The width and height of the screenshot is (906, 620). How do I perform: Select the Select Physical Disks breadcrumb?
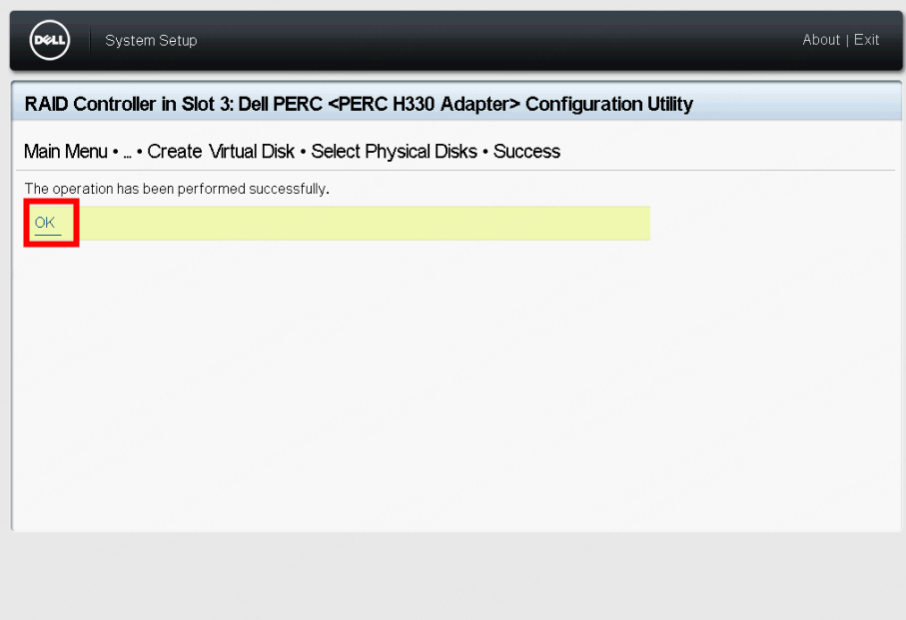(394, 152)
